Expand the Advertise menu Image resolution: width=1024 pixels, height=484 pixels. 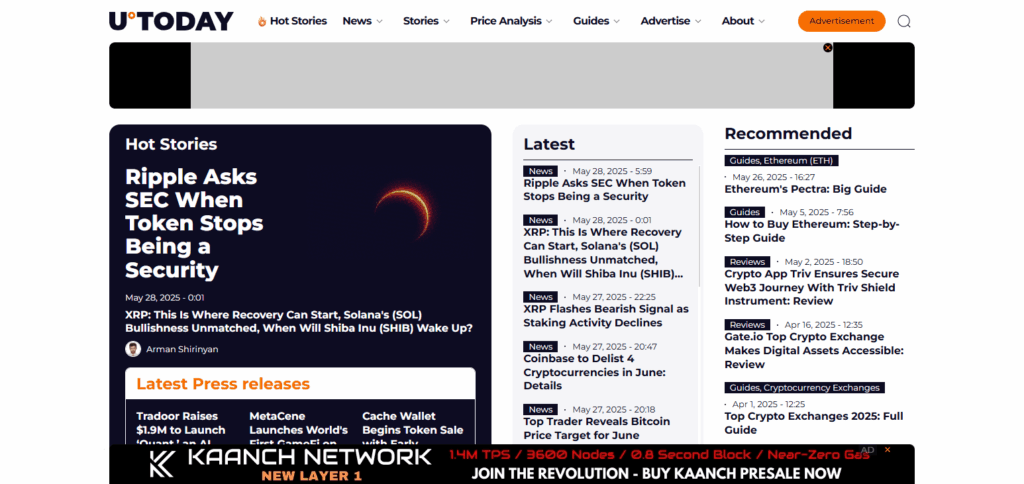[x=671, y=21]
